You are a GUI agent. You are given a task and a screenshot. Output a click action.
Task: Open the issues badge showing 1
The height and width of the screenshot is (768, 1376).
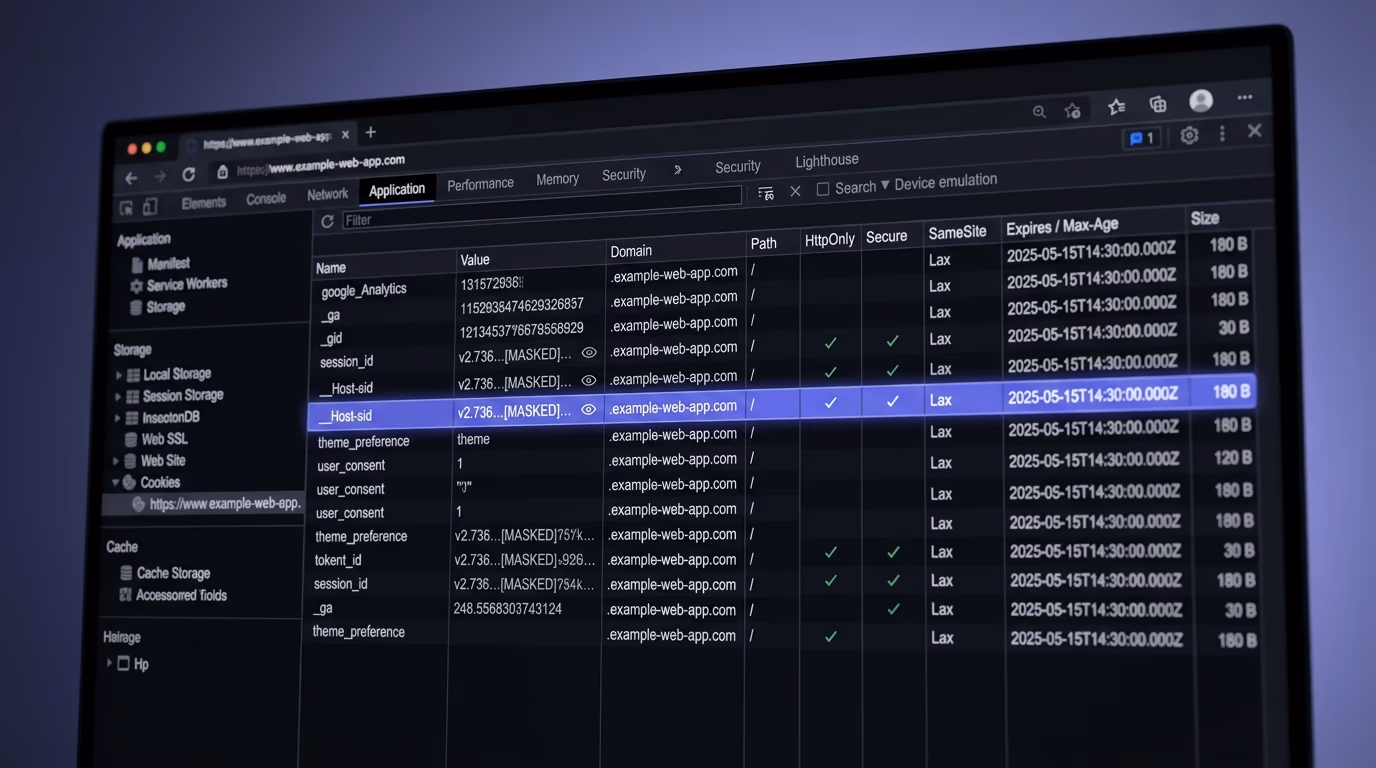(x=1141, y=139)
